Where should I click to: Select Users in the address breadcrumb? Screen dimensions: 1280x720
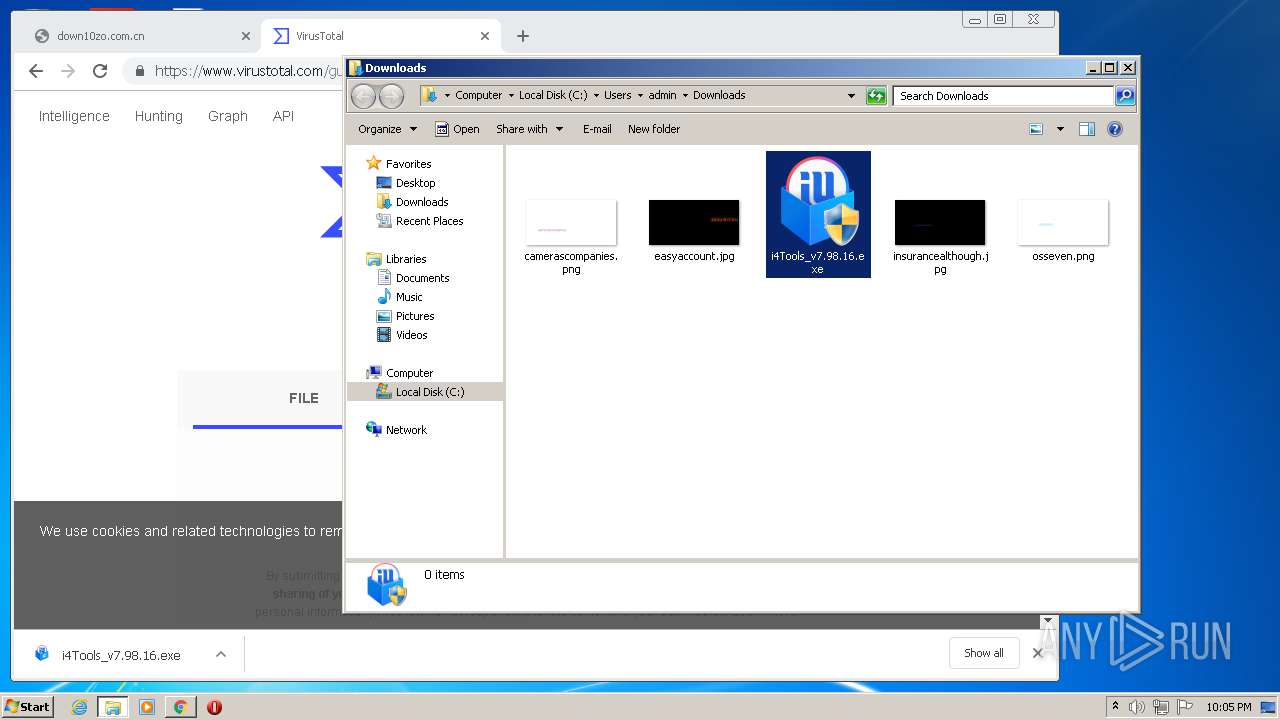point(617,96)
